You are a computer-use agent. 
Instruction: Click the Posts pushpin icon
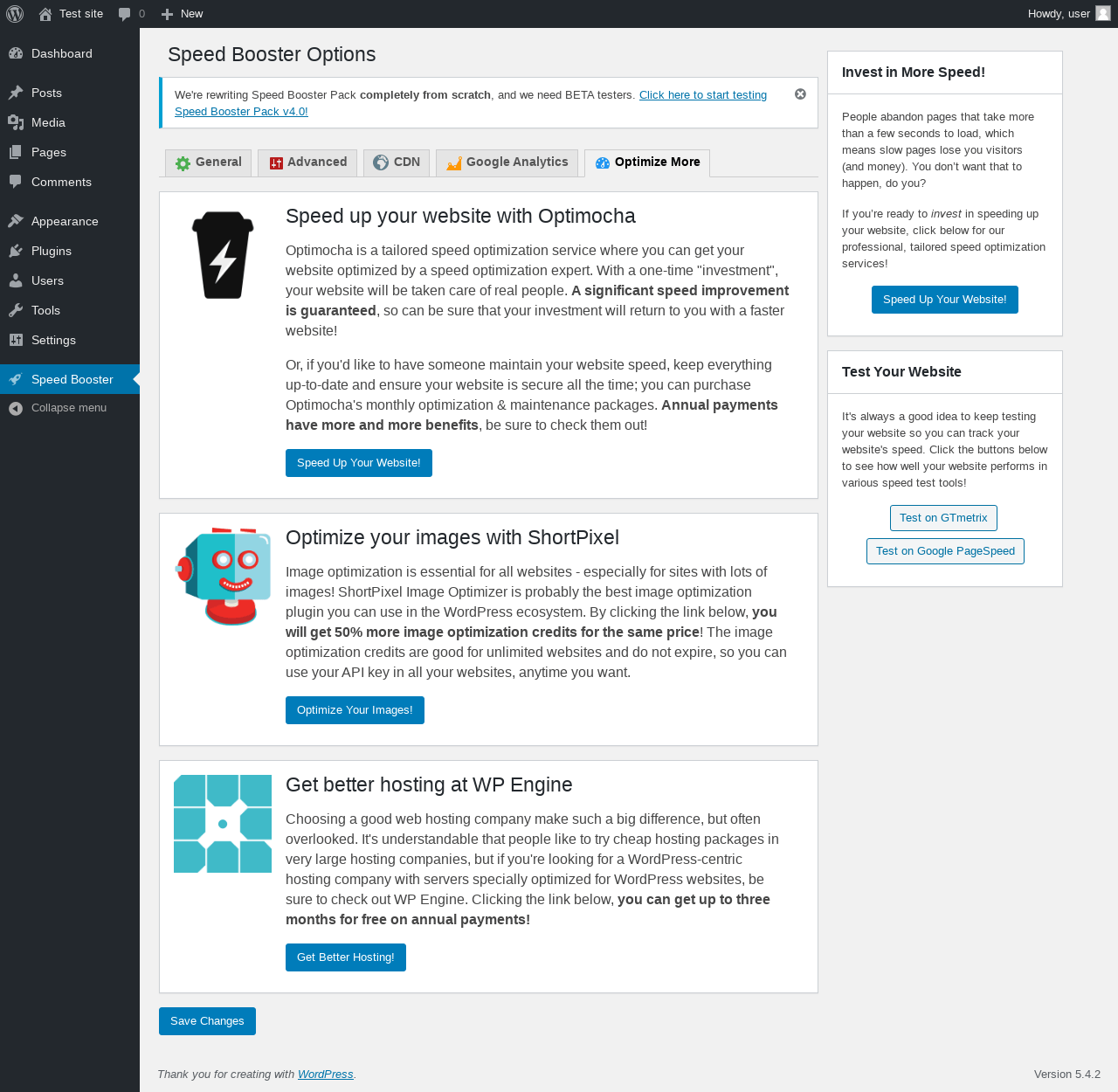(x=16, y=93)
